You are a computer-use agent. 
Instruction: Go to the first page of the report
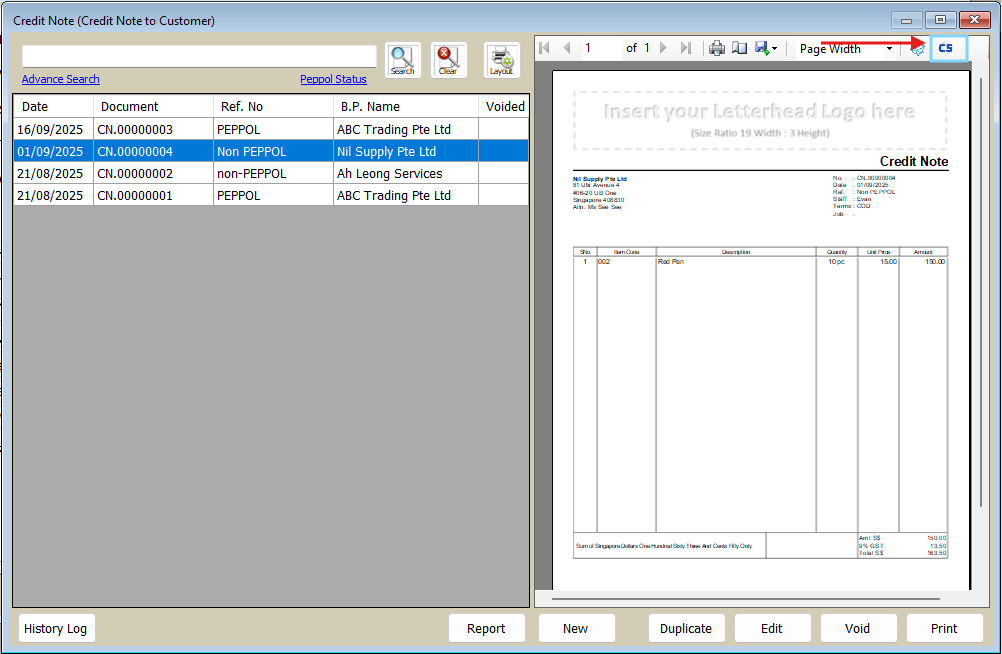(545, 48)
